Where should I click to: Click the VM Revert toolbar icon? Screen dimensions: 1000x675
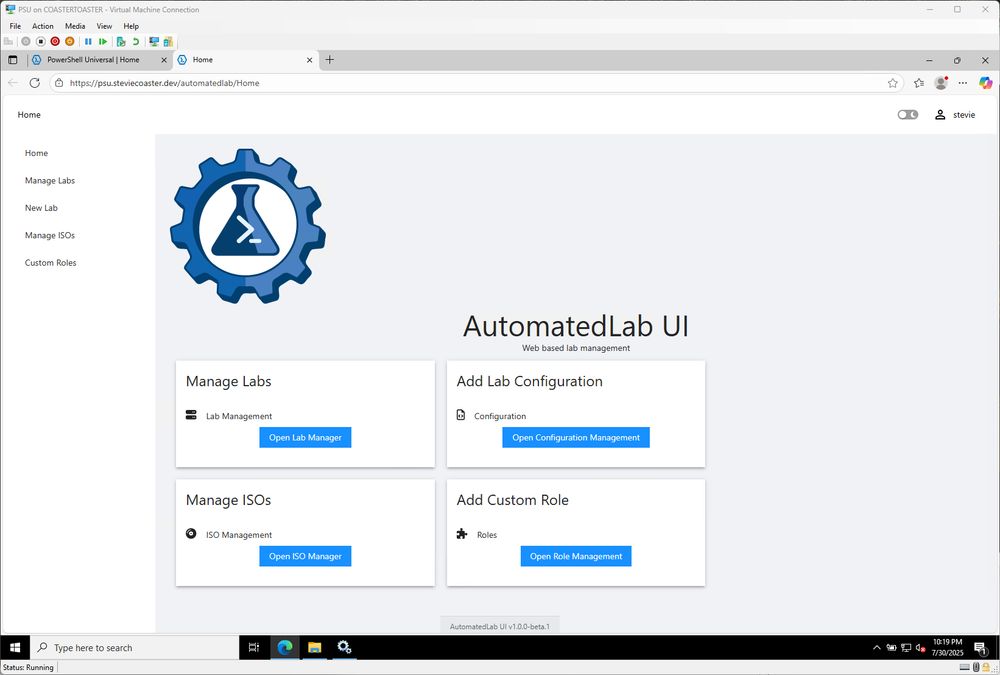135,41
